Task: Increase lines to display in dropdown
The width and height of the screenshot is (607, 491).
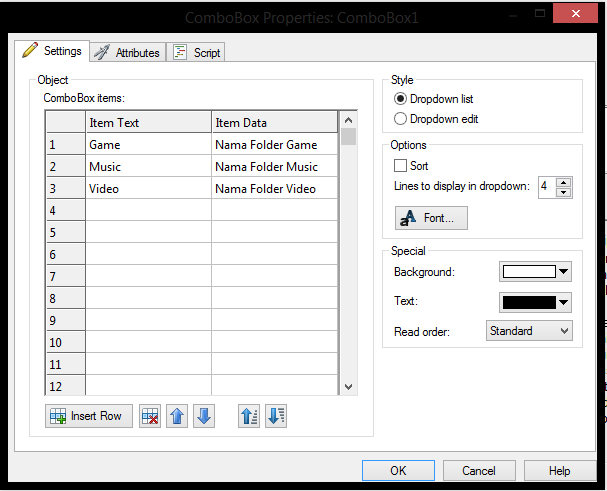Action: coord(564,183)
